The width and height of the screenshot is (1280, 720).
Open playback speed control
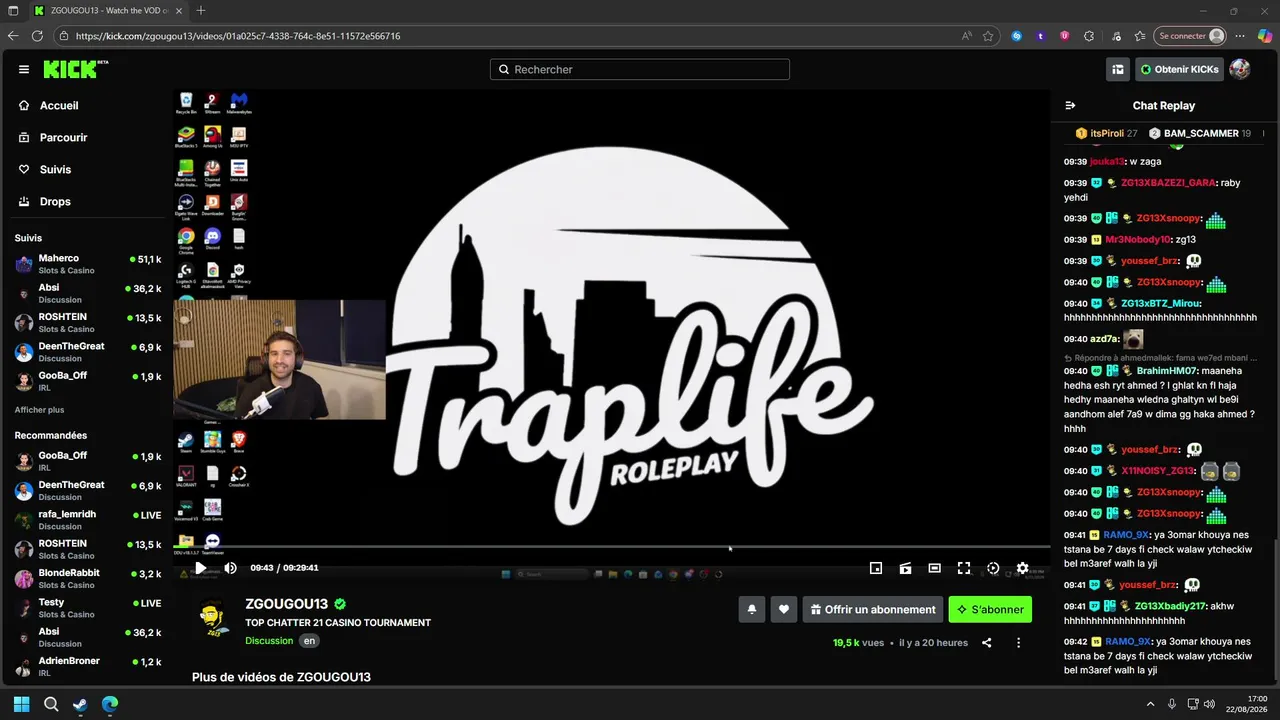[x=993, y=568]
